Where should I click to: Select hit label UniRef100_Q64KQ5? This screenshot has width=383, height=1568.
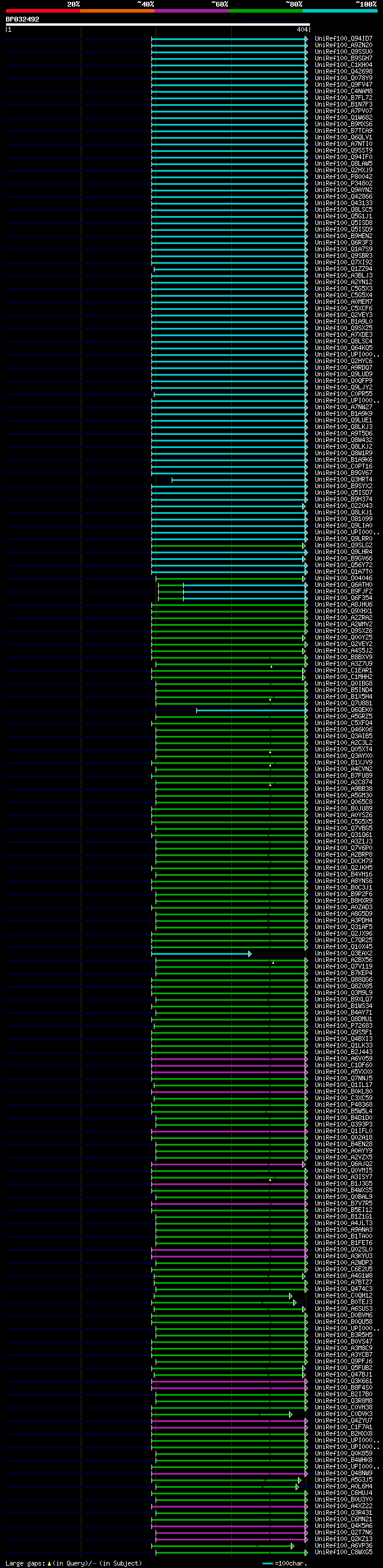pyautogui.click(x=344, y=348)
